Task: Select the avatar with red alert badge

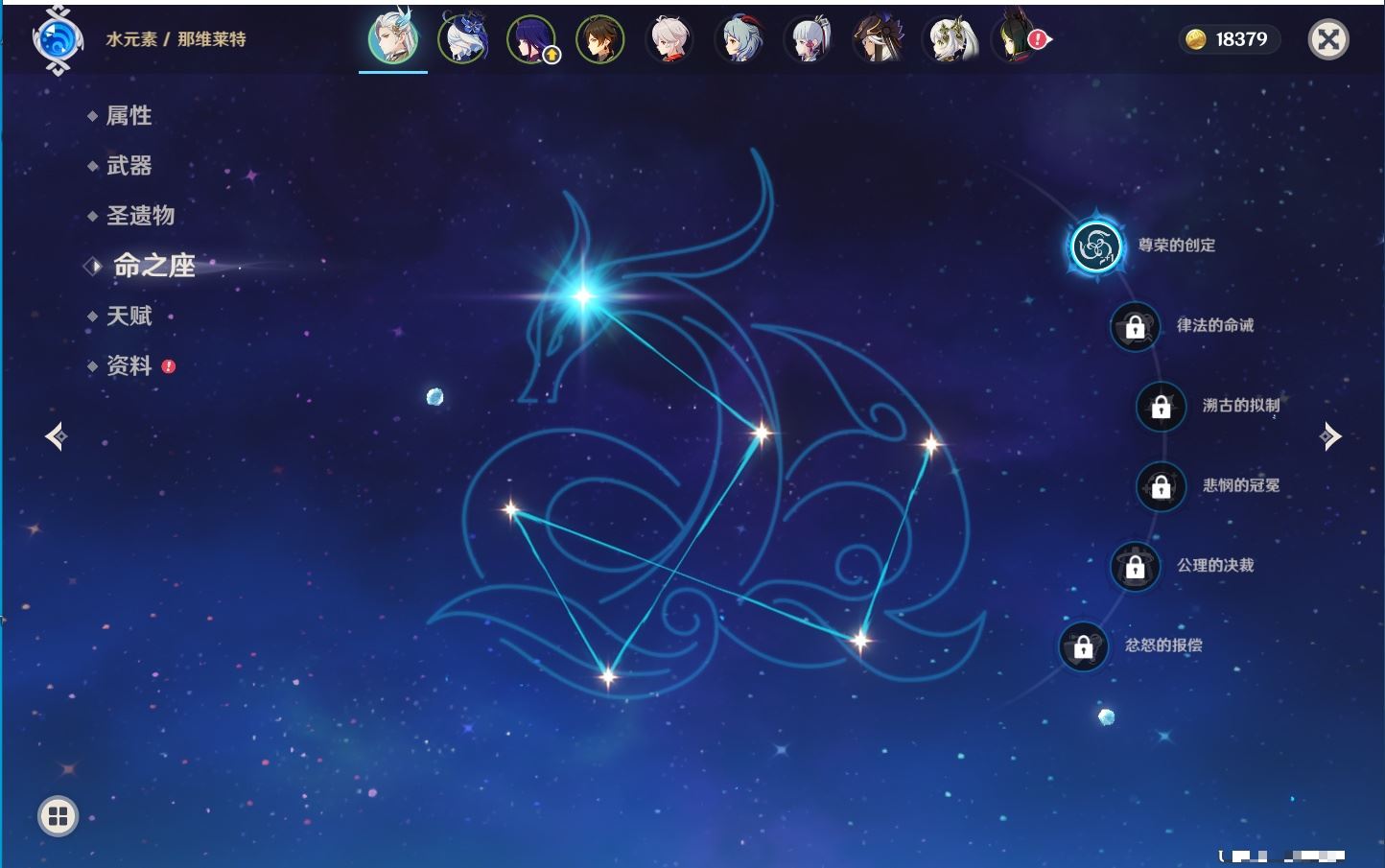Action: point(1017,39)
